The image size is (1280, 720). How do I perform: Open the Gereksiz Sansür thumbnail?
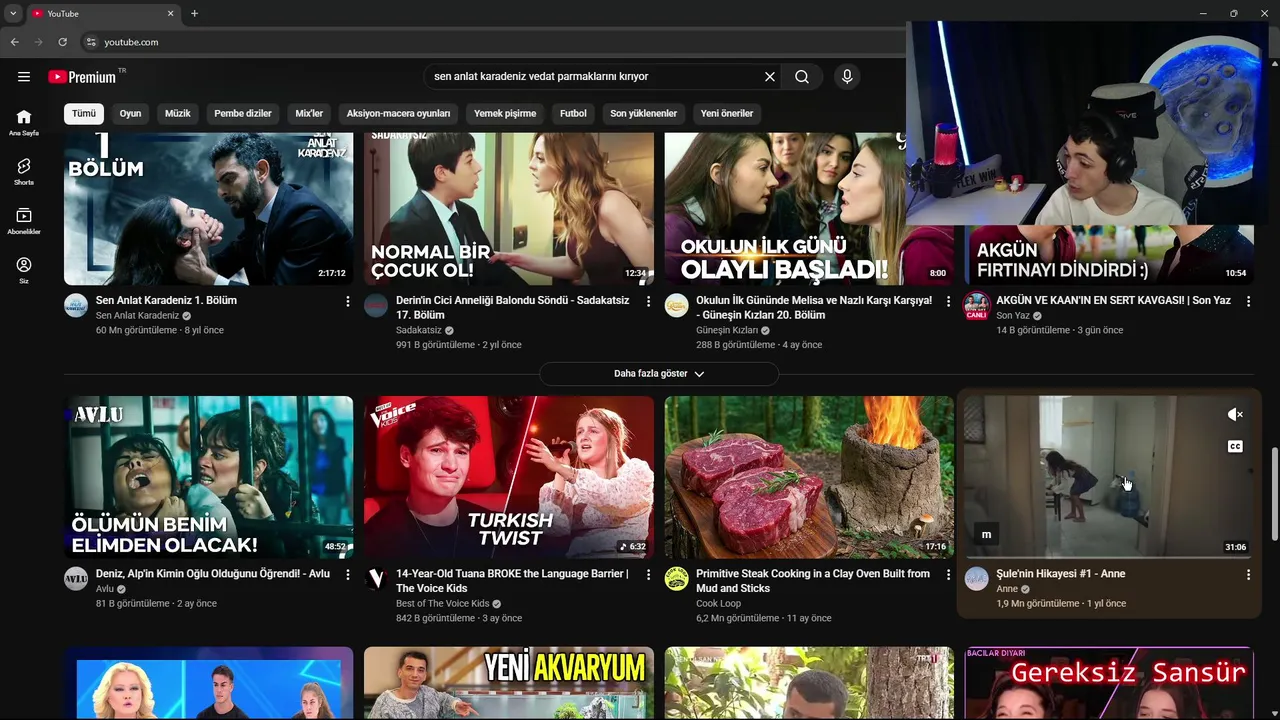tap(1109, 683)
